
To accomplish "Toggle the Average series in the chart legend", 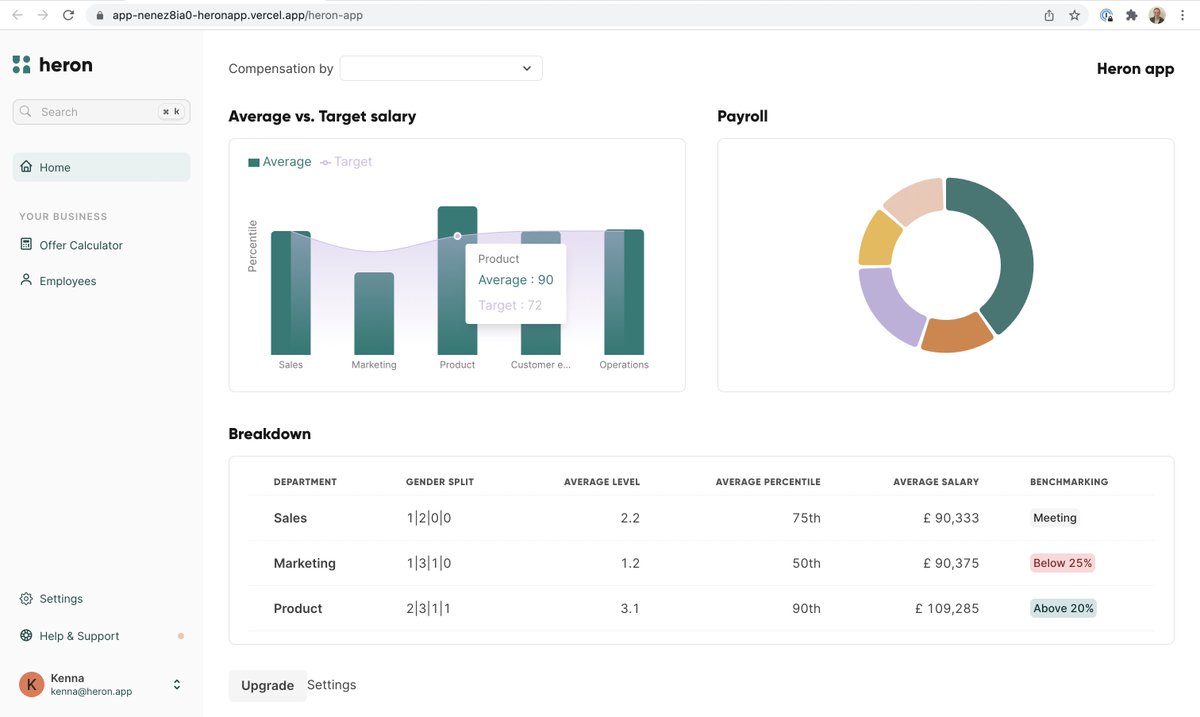I will (280, 162).
